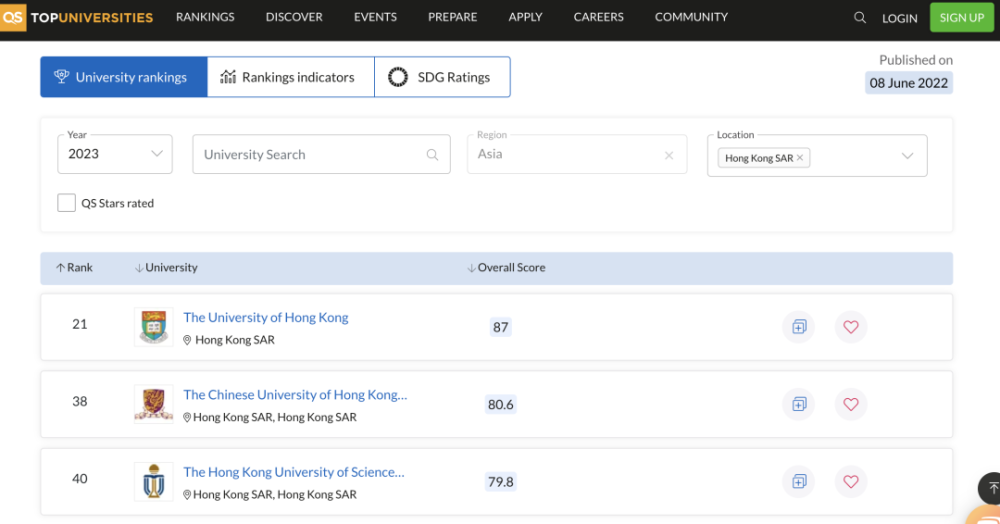The image size is (1000, 524).
Task: Sort by Rank column
Action: (x=75, y=268)
